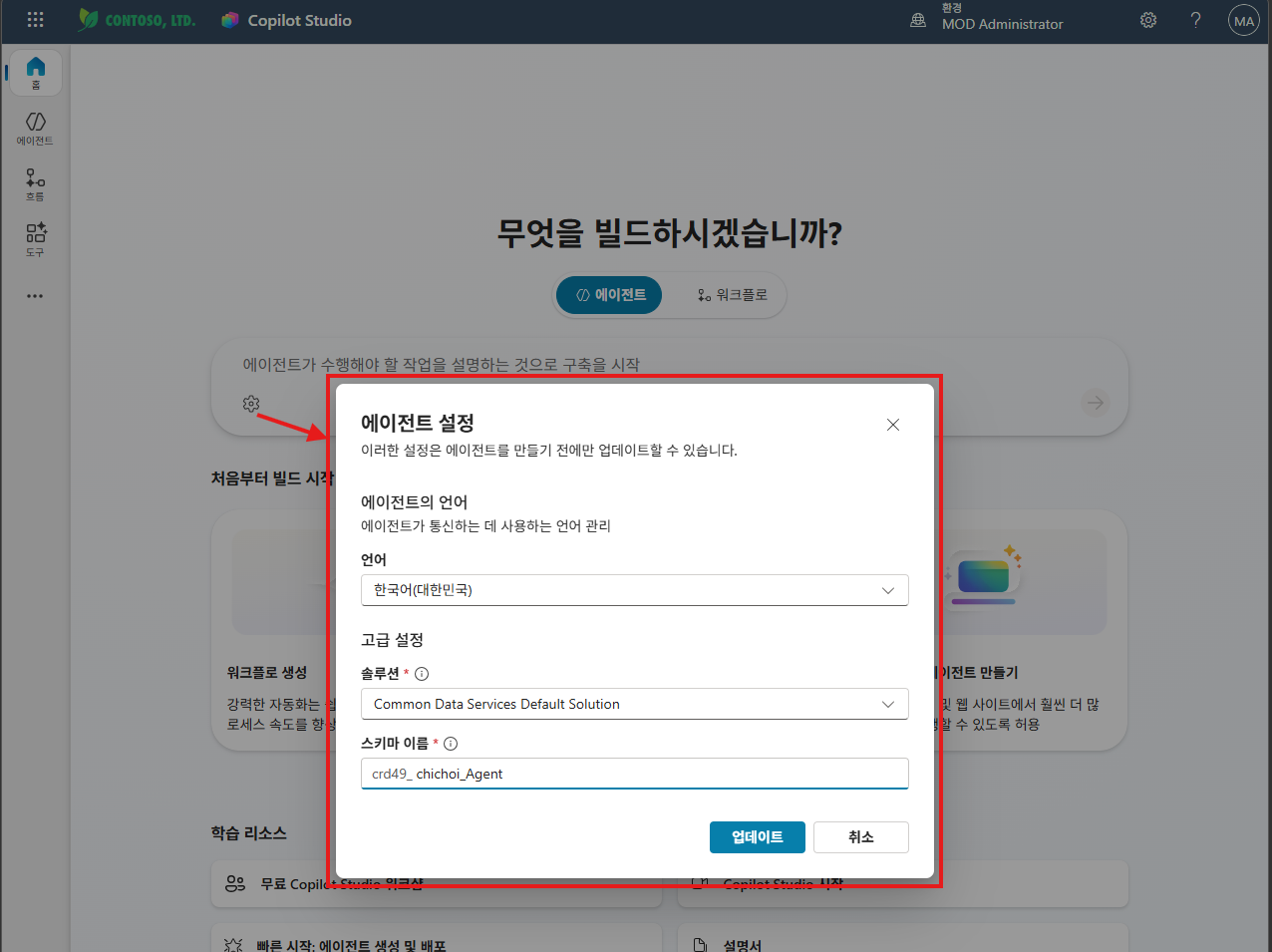Viewport: 1272px width, 952px height.
Task: Click the 설명서 link
Action: tap(742, 944)
